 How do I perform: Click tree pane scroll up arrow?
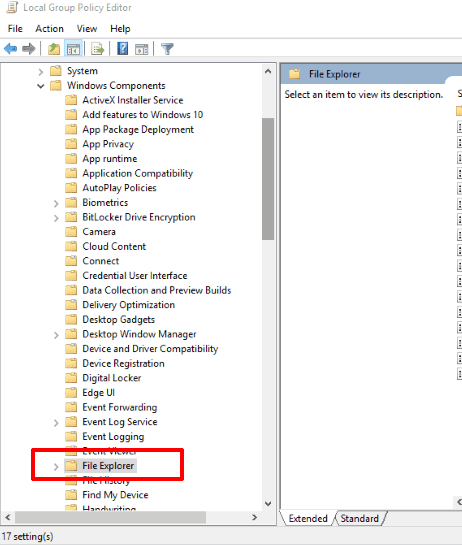(x=268, y=71)
